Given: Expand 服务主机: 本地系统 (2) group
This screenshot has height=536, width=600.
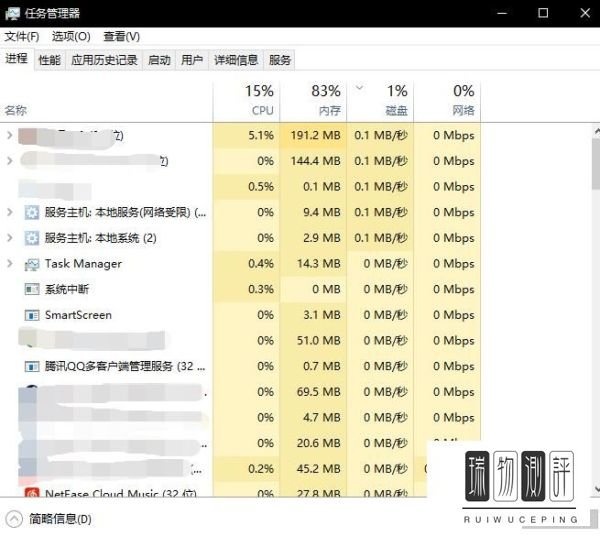Looking at the screenshot, I should point(10,238).
